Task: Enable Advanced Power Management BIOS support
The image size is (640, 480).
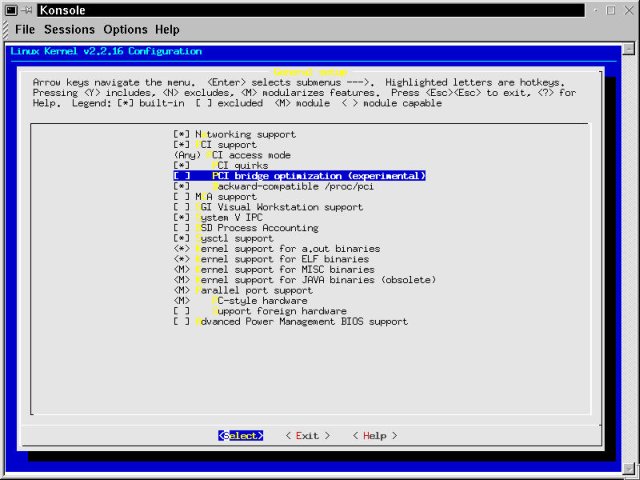Action: 181,322
